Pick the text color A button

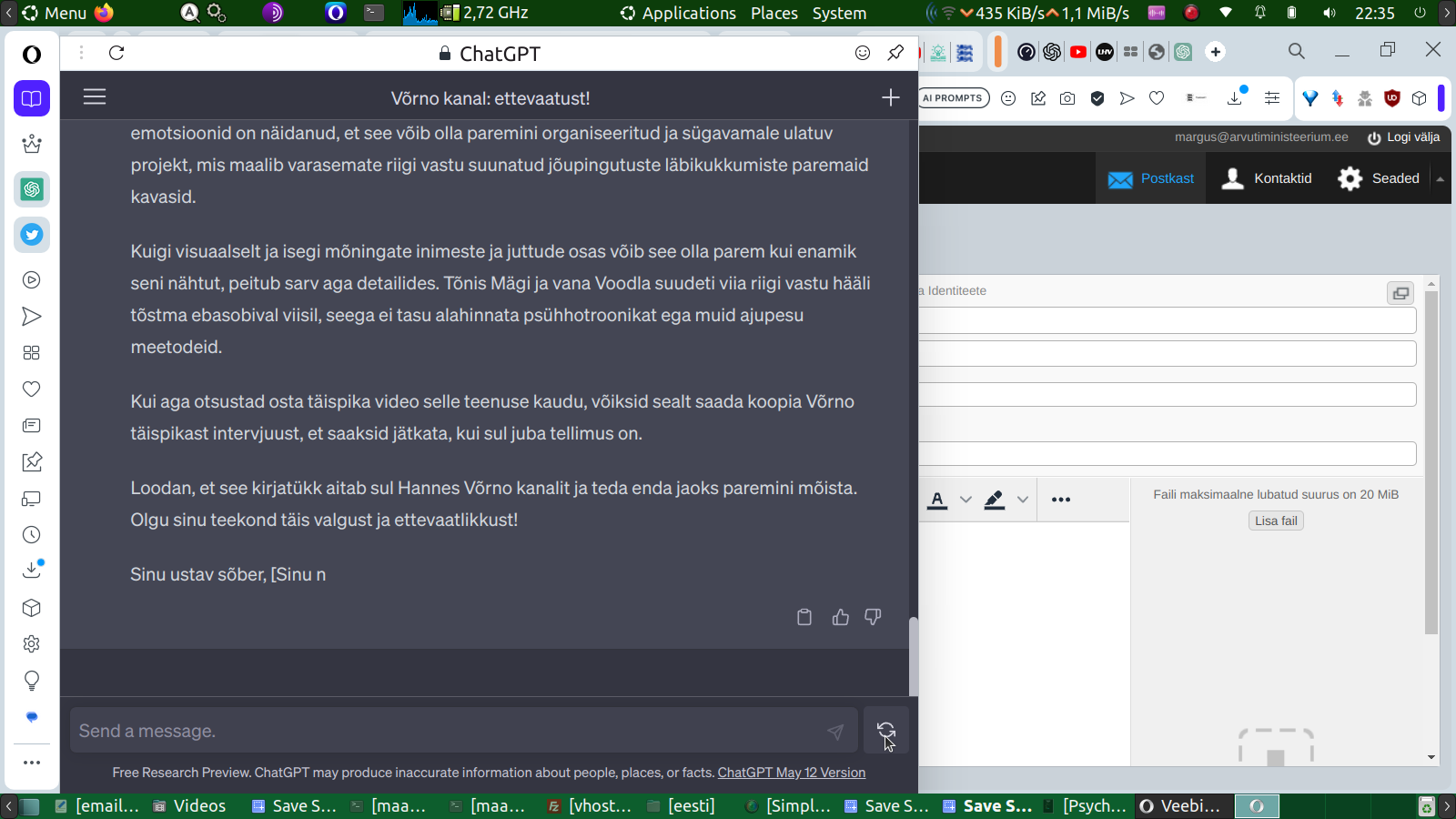[937, 500]
